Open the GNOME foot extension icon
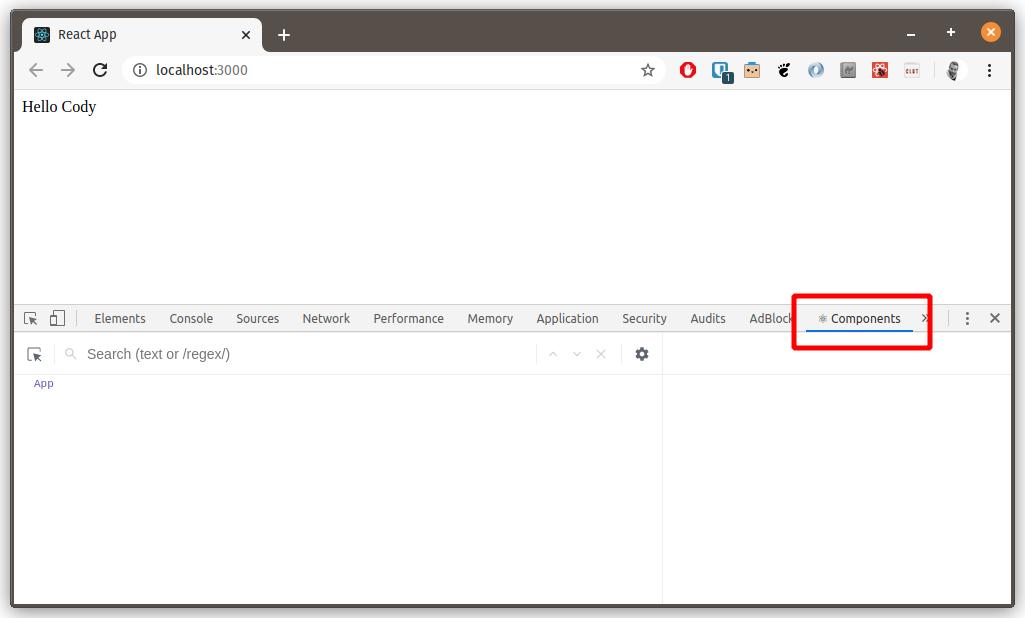 [783, 70]
